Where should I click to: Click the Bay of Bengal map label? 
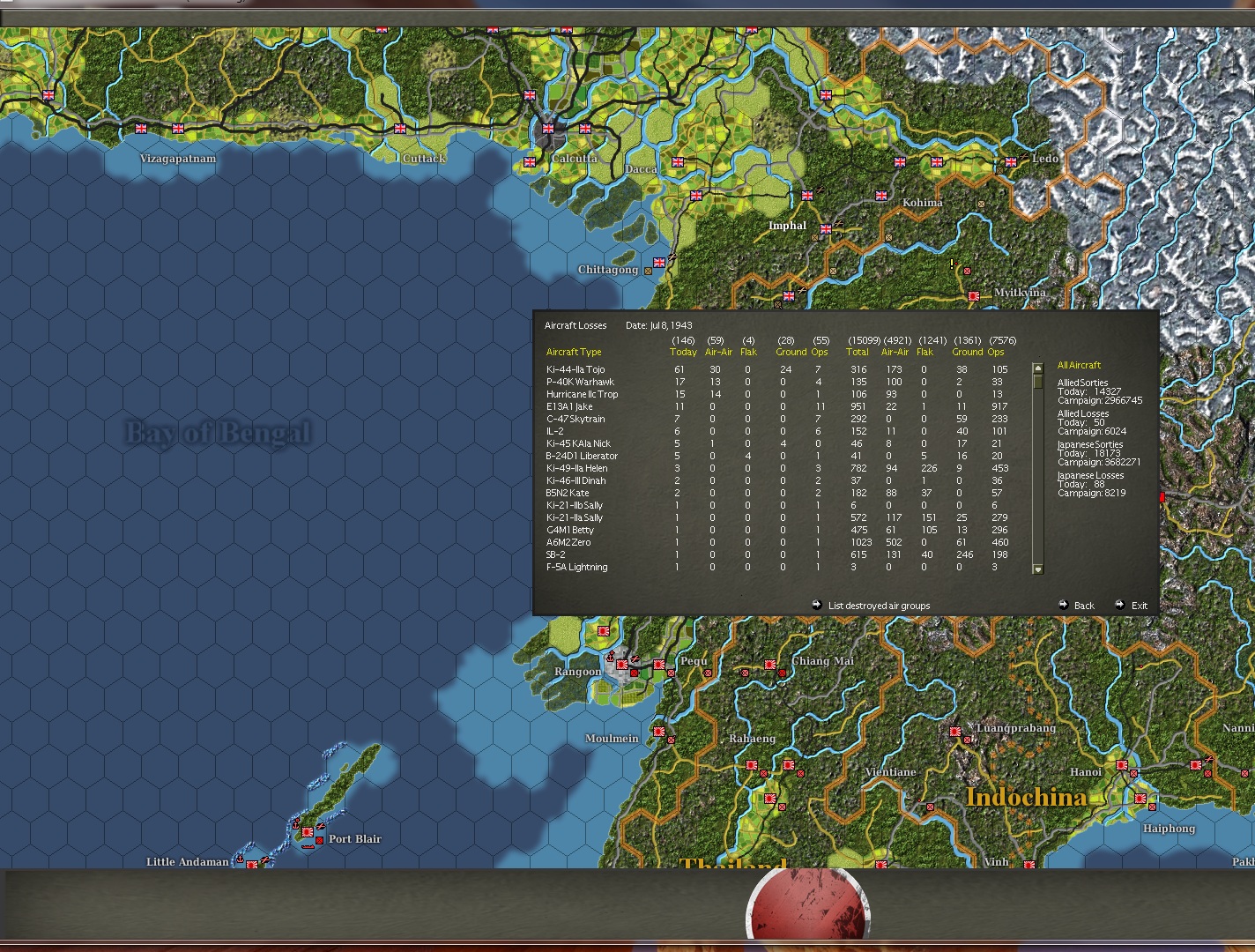[x=218, y=433]
